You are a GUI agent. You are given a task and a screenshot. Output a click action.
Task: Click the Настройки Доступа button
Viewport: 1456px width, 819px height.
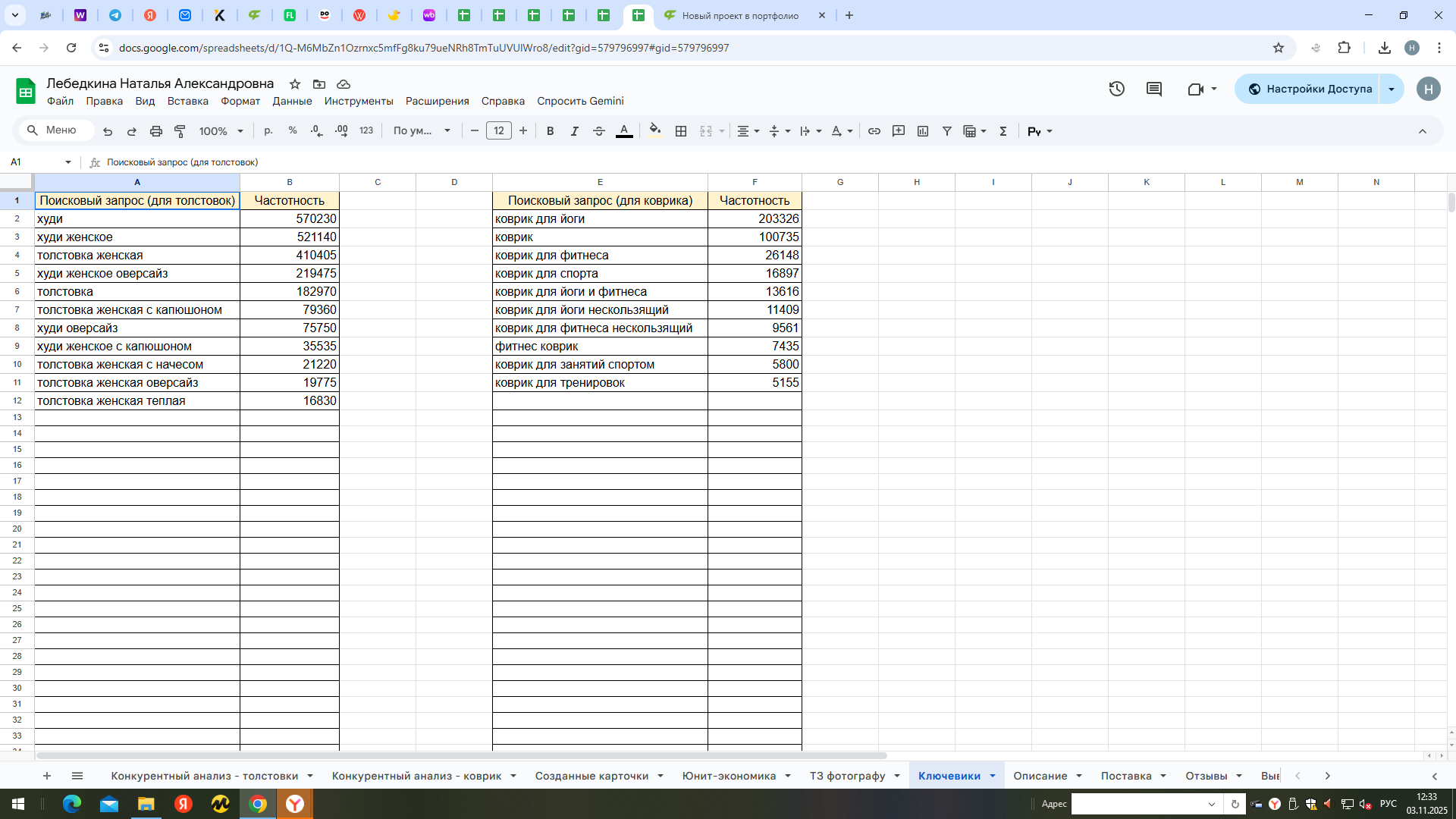tap(1309, 89)
